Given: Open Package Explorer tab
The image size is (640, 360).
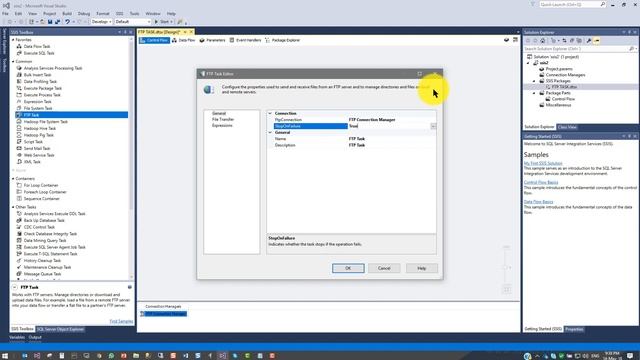Looking at the screenshot, I should (x=282, y=40).
